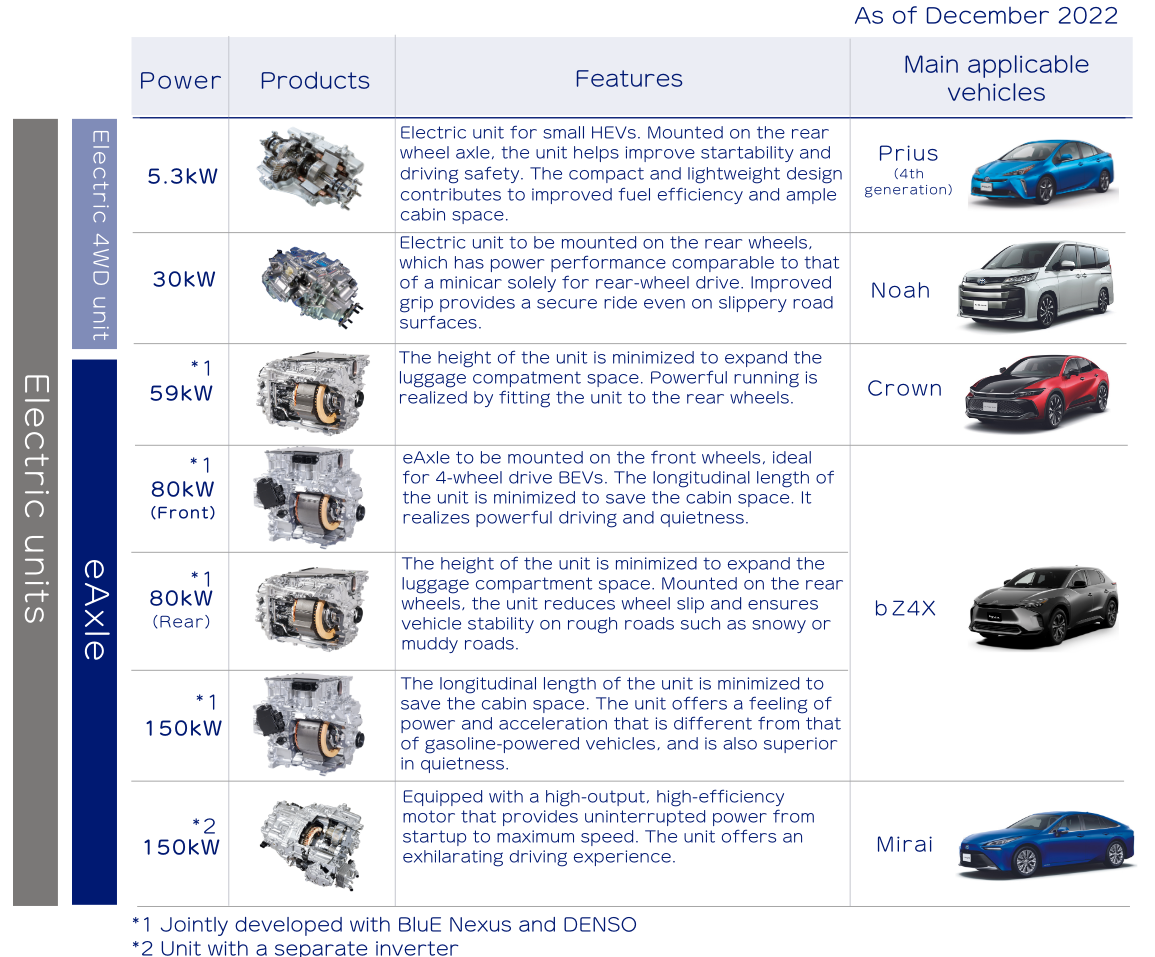Select the Main applicable vehicles header
The height and width of the screenshot is (957, 1155).
pyautogui.click(x=996, y=77)
